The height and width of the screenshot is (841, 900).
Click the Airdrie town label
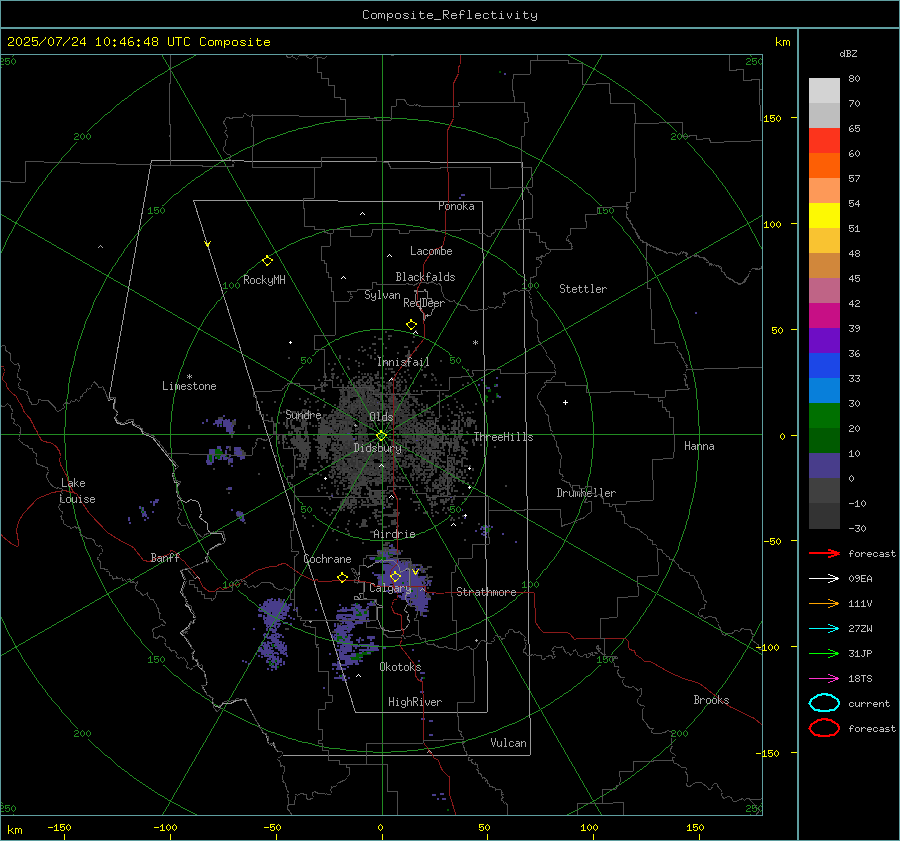[x=394, y=534]
